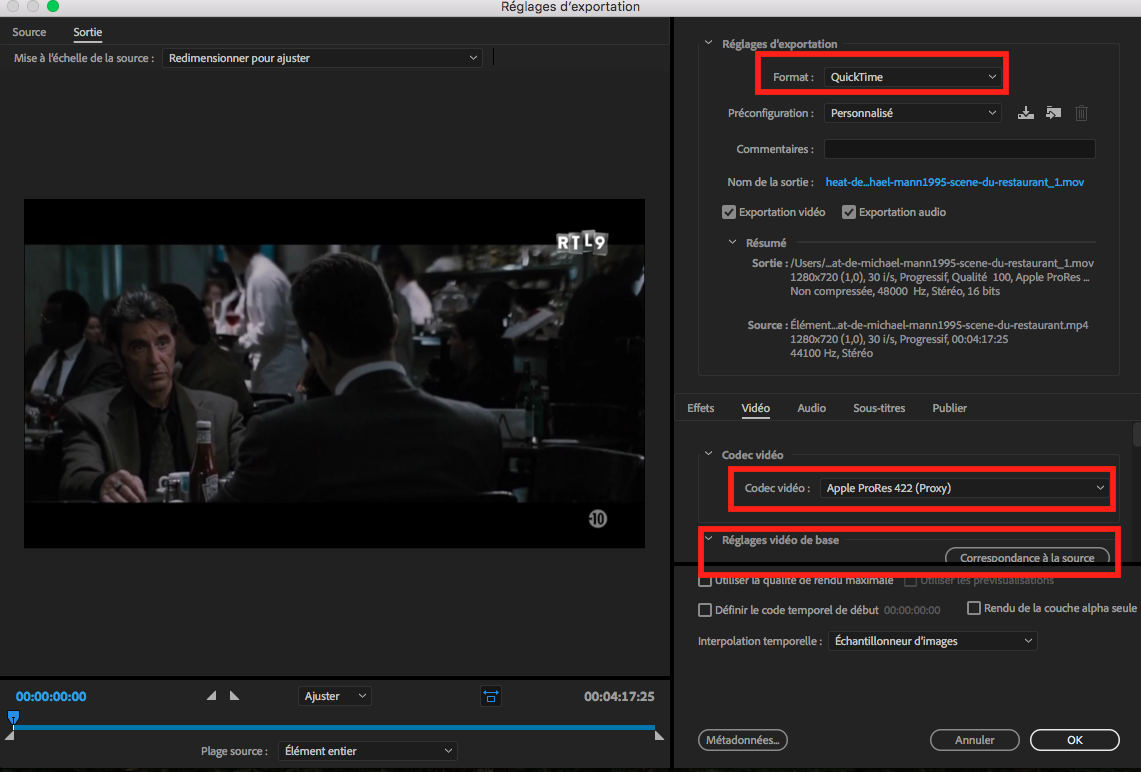Click the green macOS fullscreen button
The height and width of the screenshot is (772, 1141).
52,7
